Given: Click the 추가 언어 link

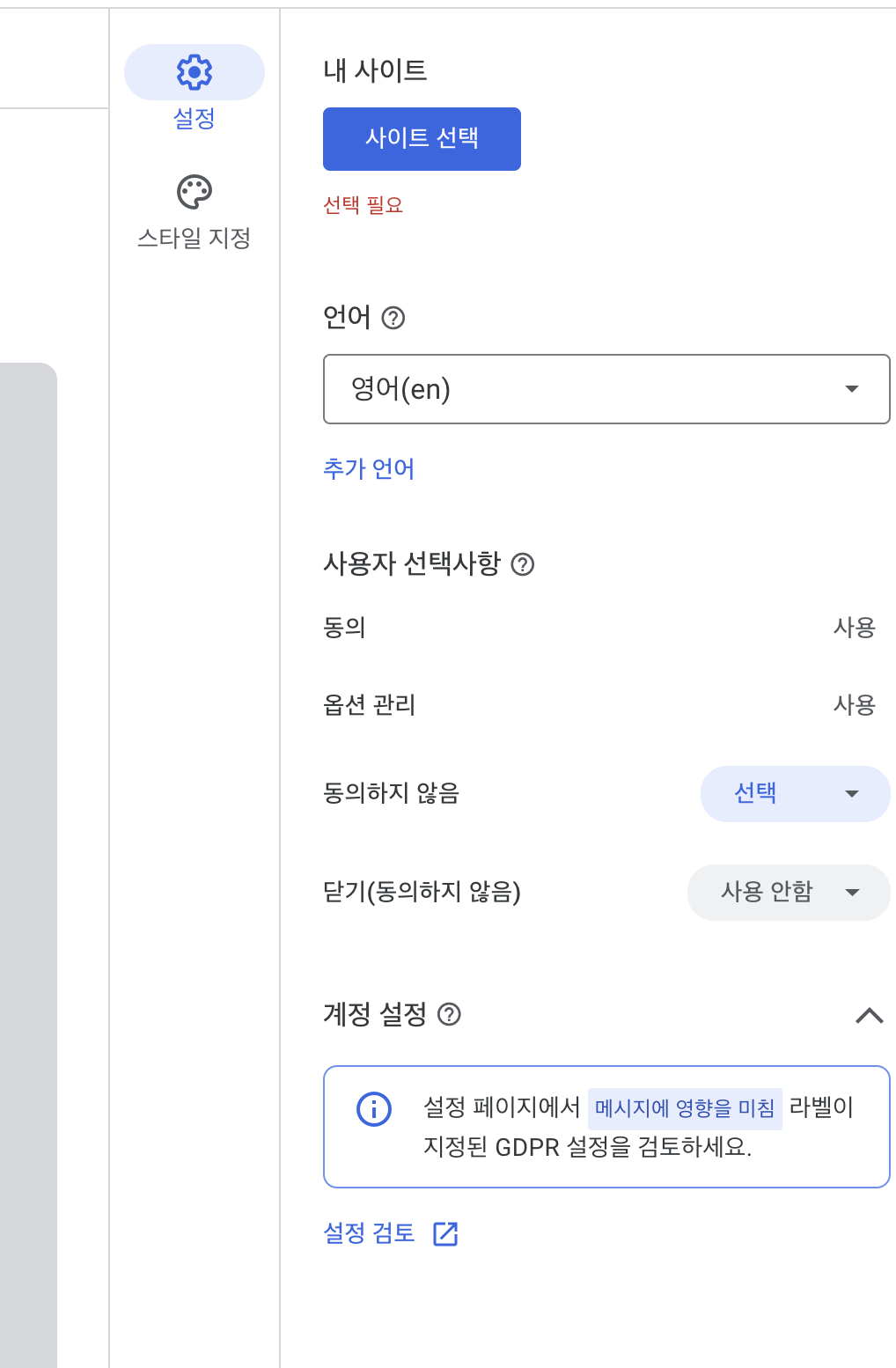Looking at the screenshot, I should click(x=369, y=468).
